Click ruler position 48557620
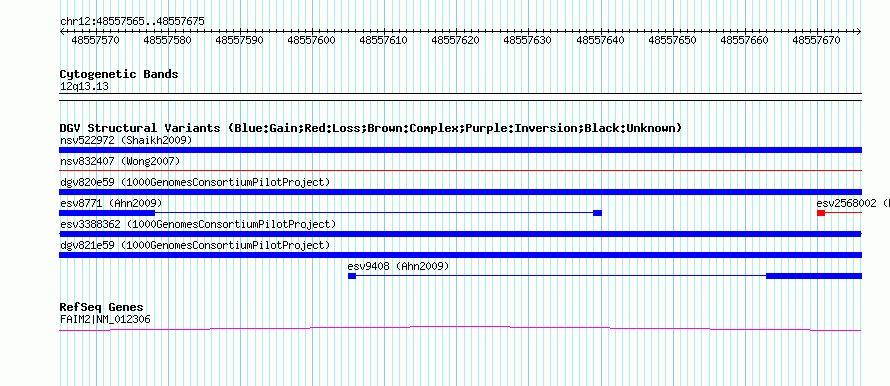This screenshot has height=386, width=890. coord(456,40)
